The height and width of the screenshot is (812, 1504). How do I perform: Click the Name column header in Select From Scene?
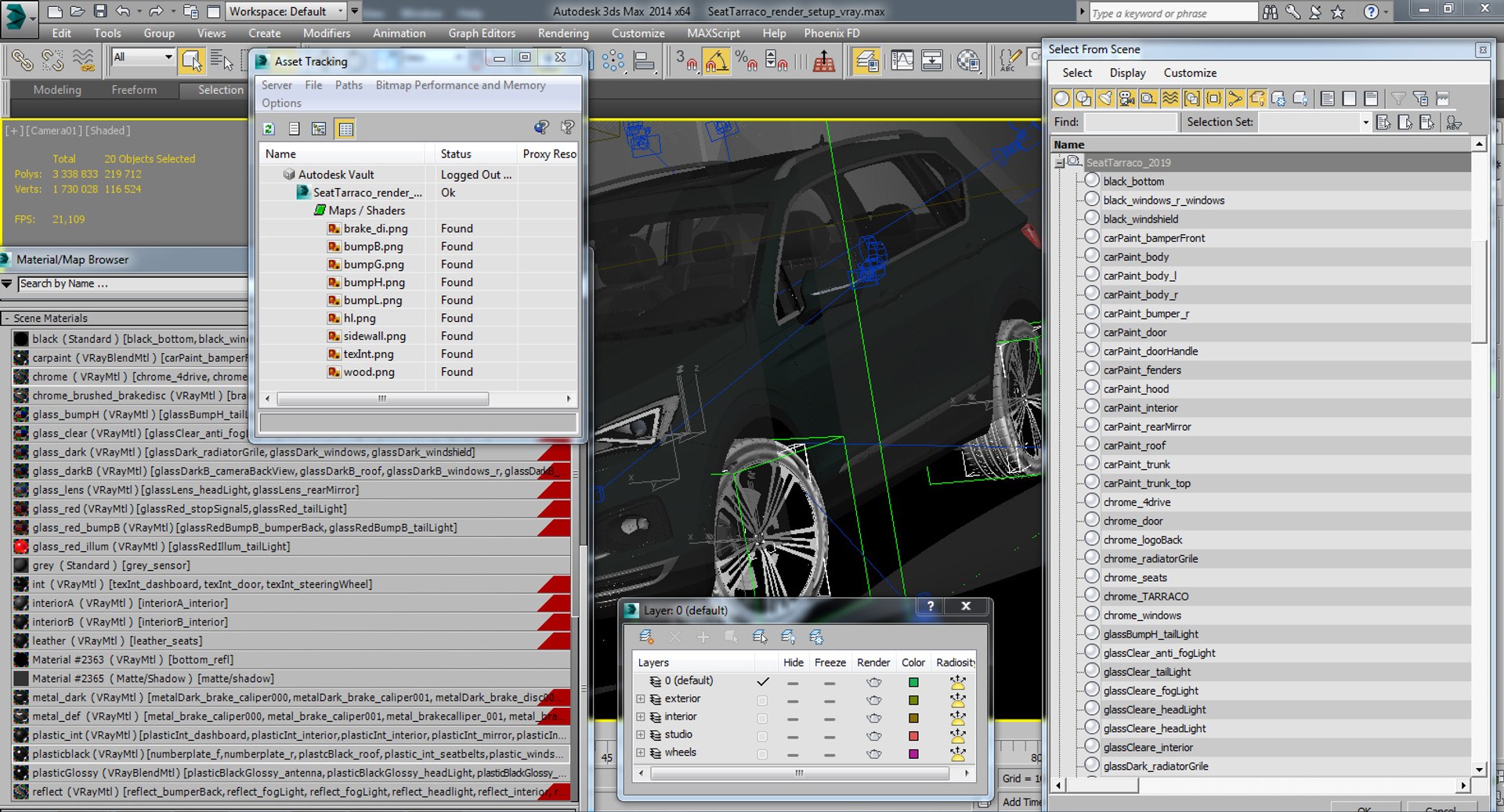click(1261, 145)
